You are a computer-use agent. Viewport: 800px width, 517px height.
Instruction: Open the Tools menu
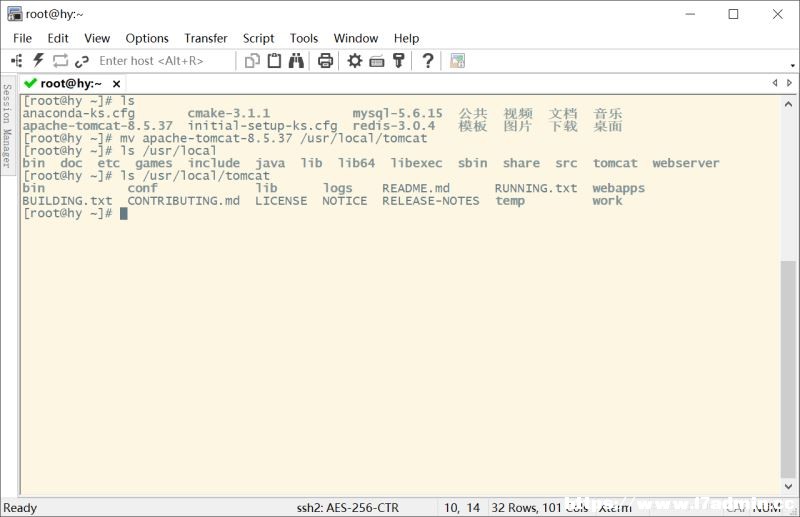click(304, 38)
